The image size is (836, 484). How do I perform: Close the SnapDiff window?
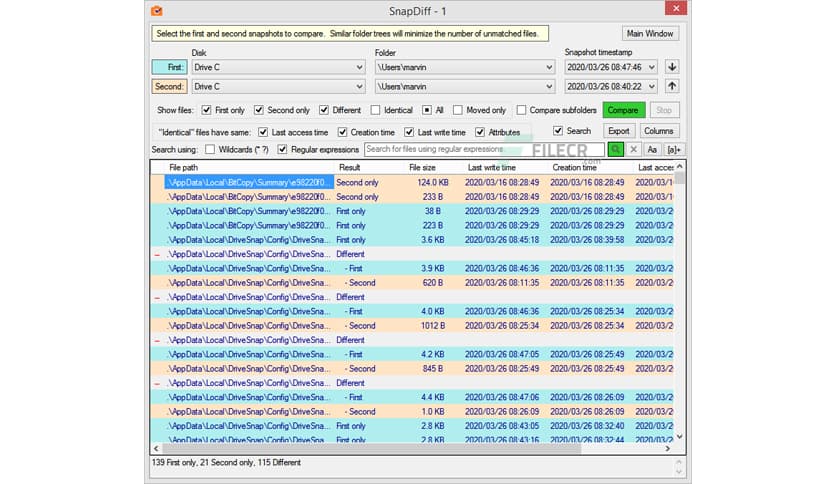pos(676,8)
